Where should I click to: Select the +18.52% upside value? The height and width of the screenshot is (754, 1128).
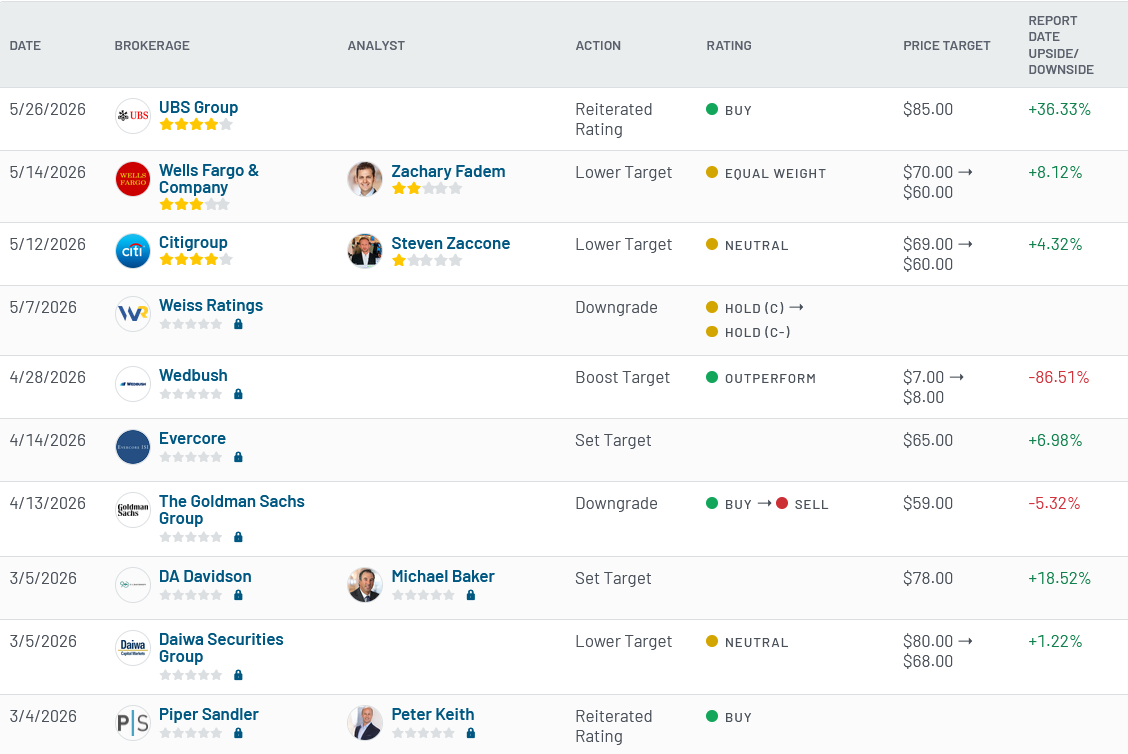pos(1059,578)
